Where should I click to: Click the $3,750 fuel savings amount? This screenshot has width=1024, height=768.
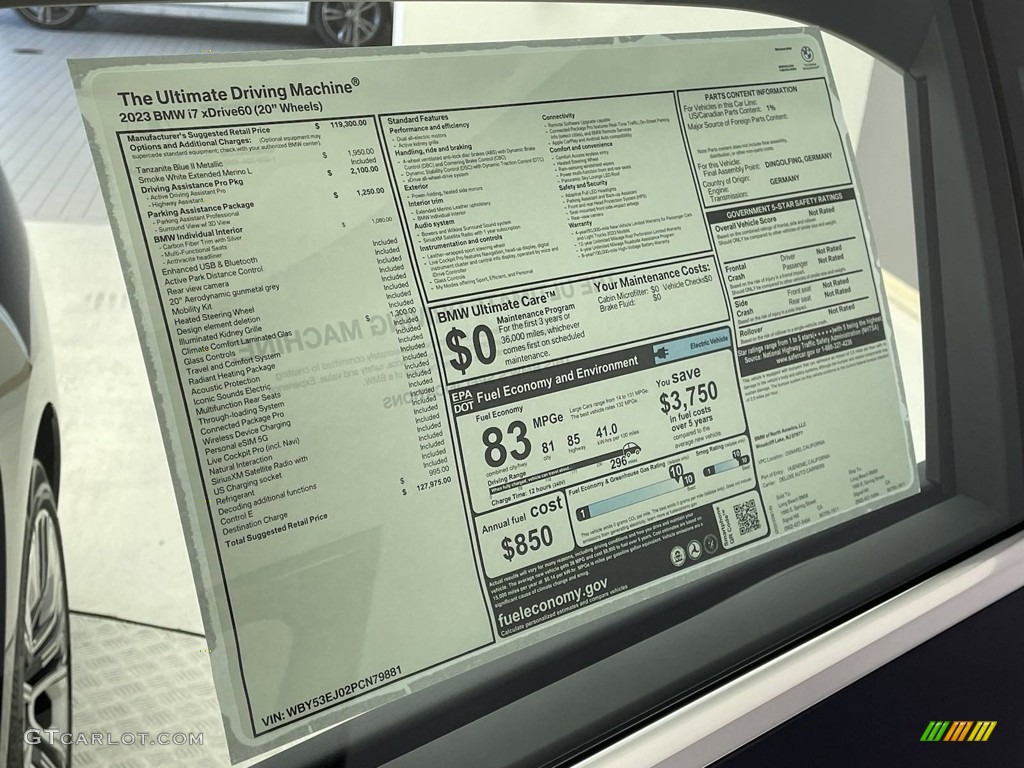pyautogui.click(x=688, y=397)
